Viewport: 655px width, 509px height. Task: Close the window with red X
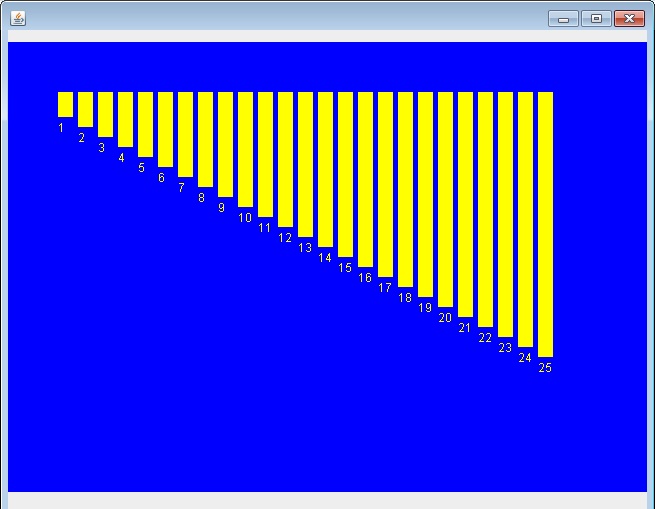coord(629,18)
